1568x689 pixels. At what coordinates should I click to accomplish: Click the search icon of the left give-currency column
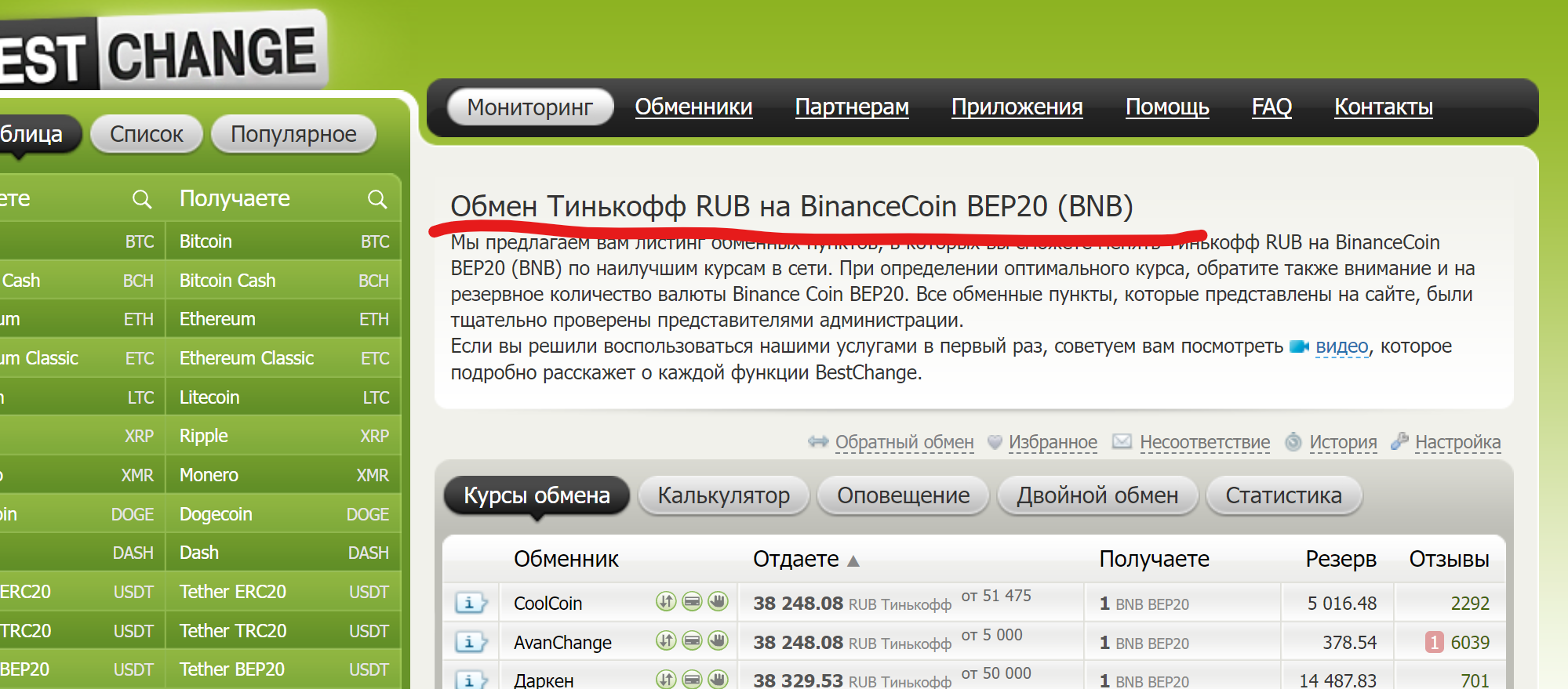(x=141, y=199)
